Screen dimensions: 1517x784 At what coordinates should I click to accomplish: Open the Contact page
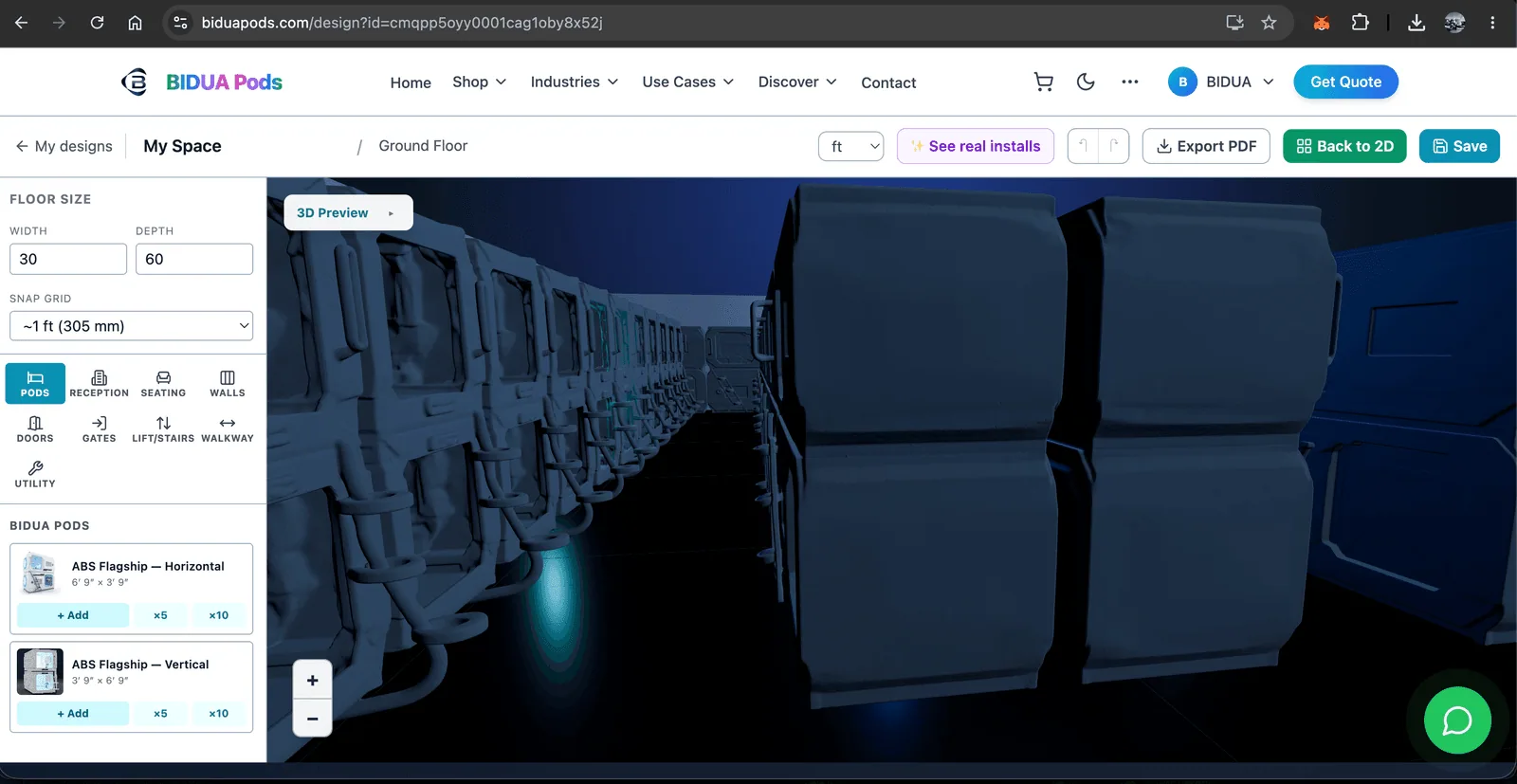[888, 82]
